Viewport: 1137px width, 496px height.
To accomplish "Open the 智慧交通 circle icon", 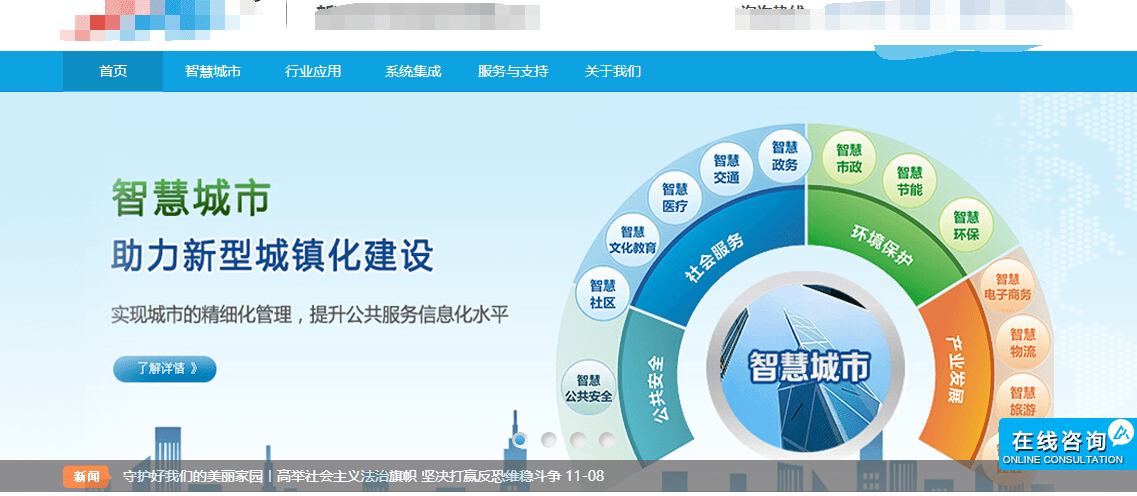I will [x=726, y=169].
